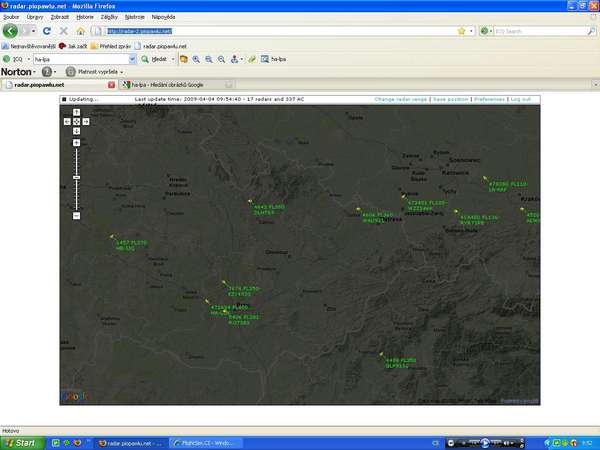The width and height of the screenshot is (600, 450).
Task: Stop loading with the X icon
Action: 64,31
